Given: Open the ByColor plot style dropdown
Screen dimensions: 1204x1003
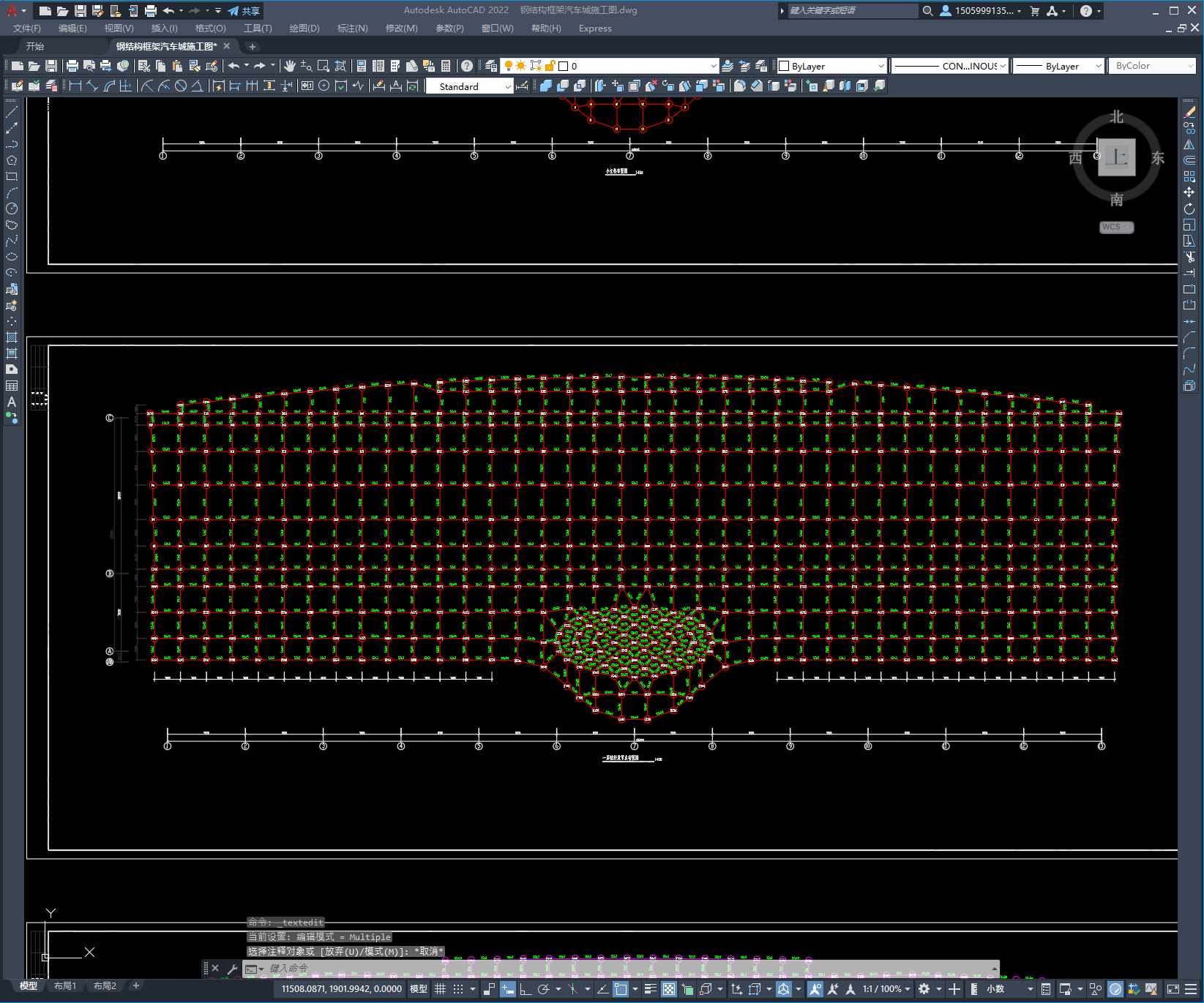Looking at the screenshot, I should point(1153,66).
